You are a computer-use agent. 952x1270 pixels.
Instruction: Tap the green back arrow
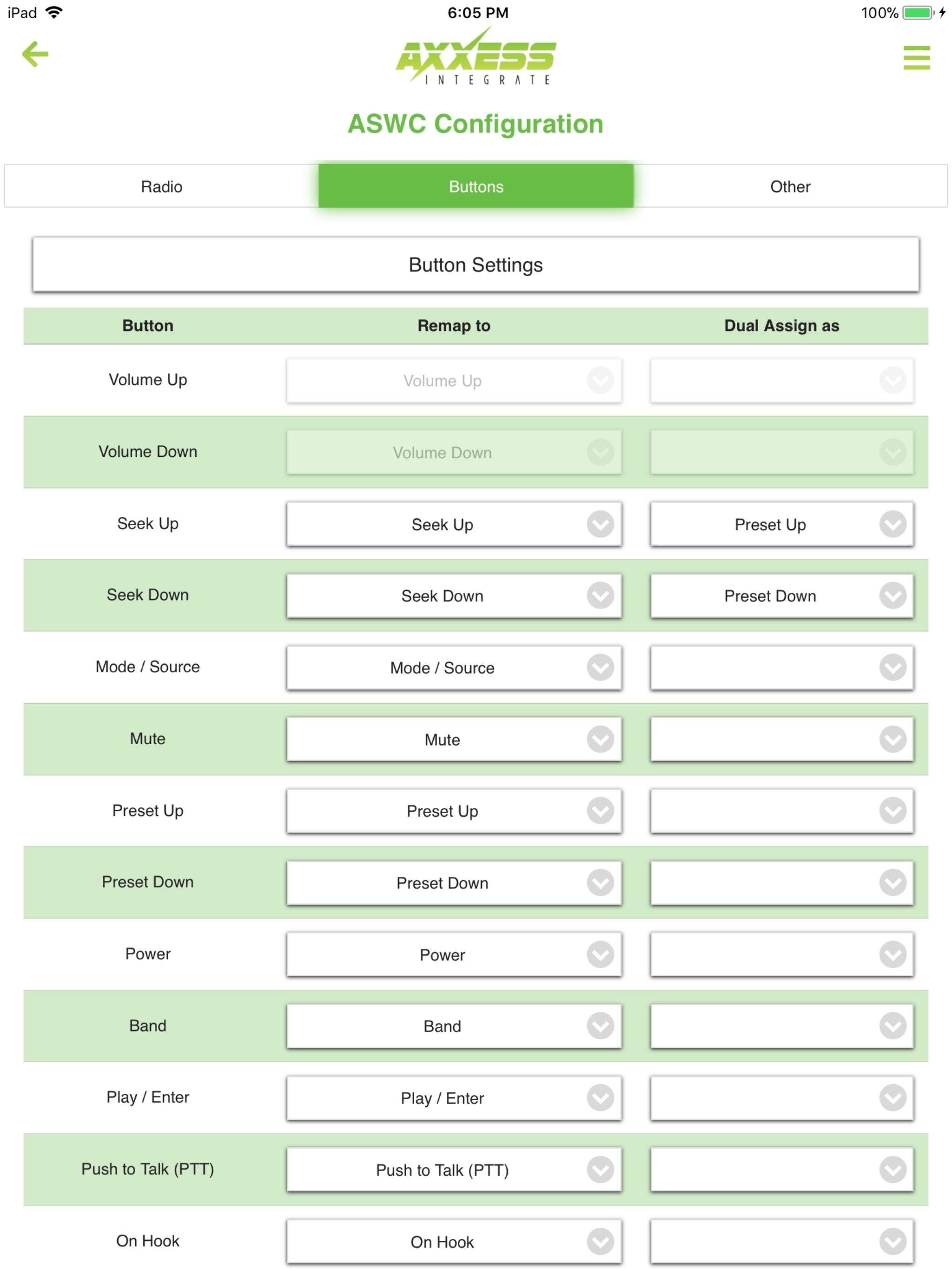click(x=35, y=54)
